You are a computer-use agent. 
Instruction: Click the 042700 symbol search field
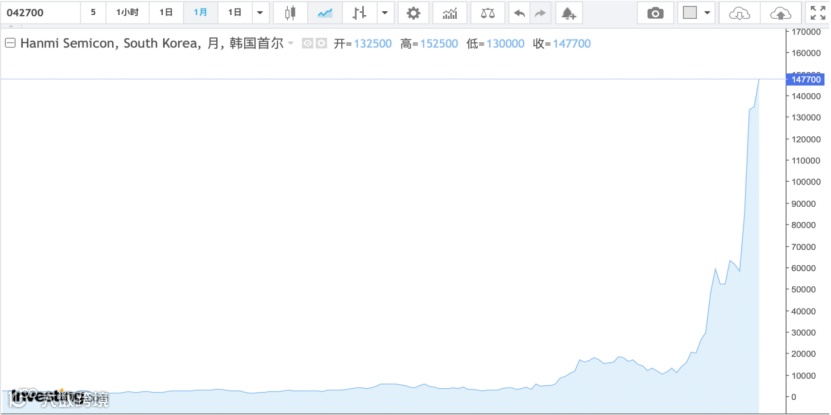pyautogui.click(x=41, y=13)
